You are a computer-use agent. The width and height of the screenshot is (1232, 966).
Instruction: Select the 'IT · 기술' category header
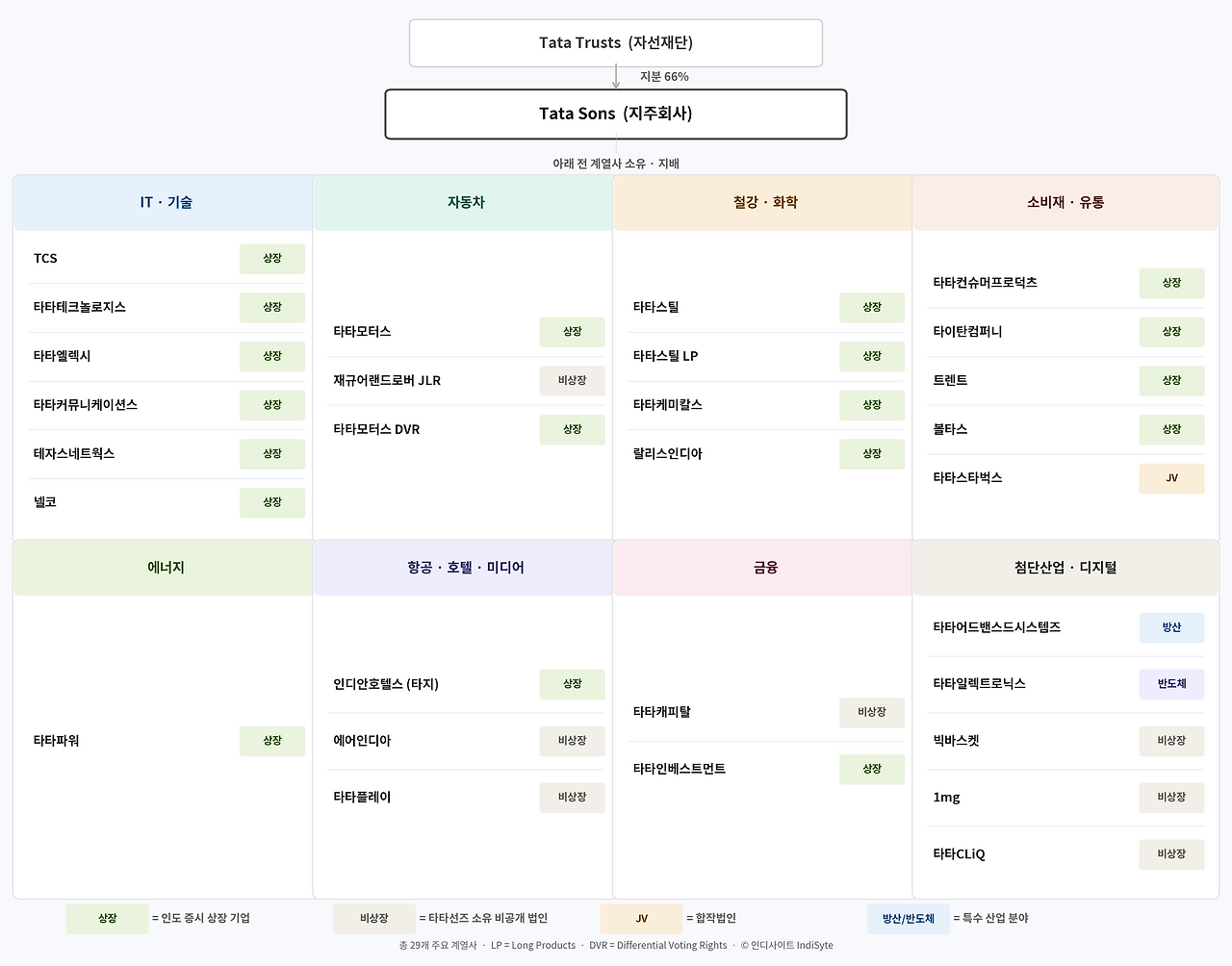point(163,203)
